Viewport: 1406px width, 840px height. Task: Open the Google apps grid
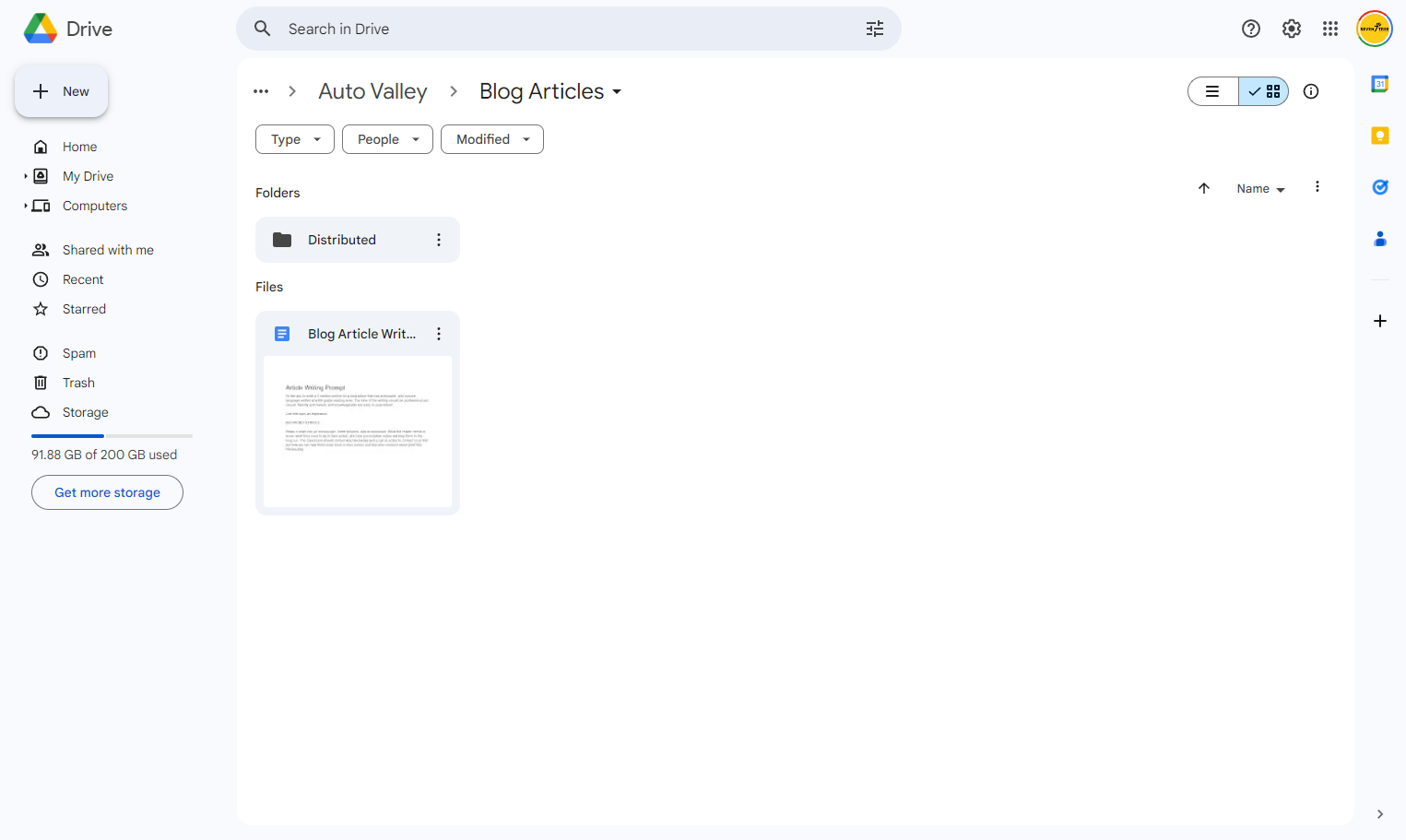tap(1329, 29)
